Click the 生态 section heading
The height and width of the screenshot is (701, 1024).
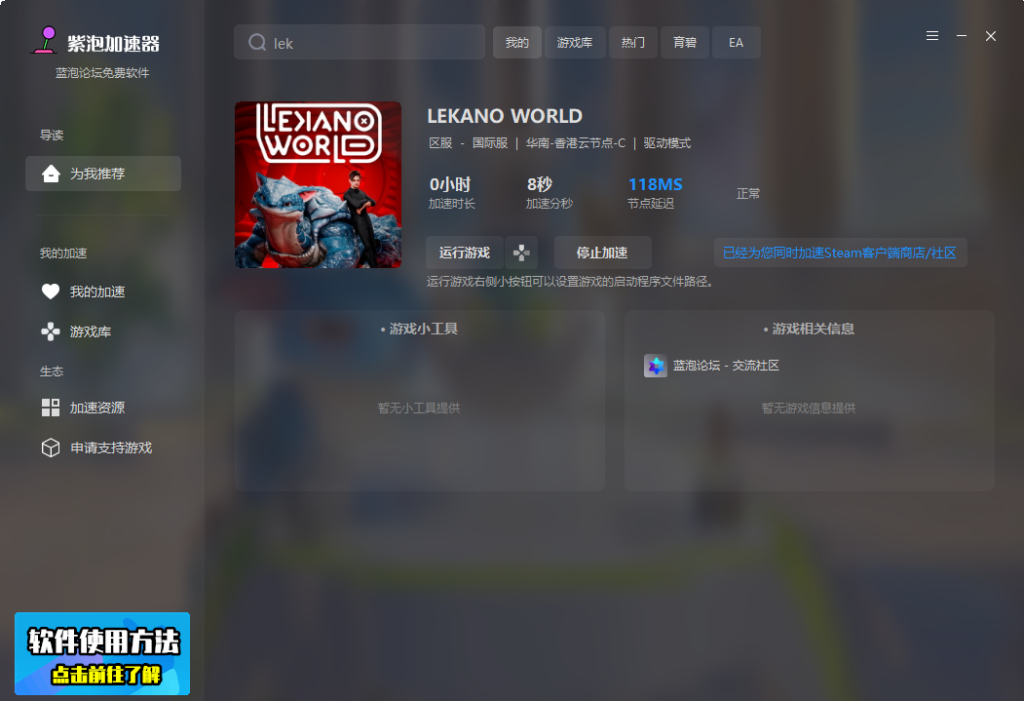coord(52,372)
